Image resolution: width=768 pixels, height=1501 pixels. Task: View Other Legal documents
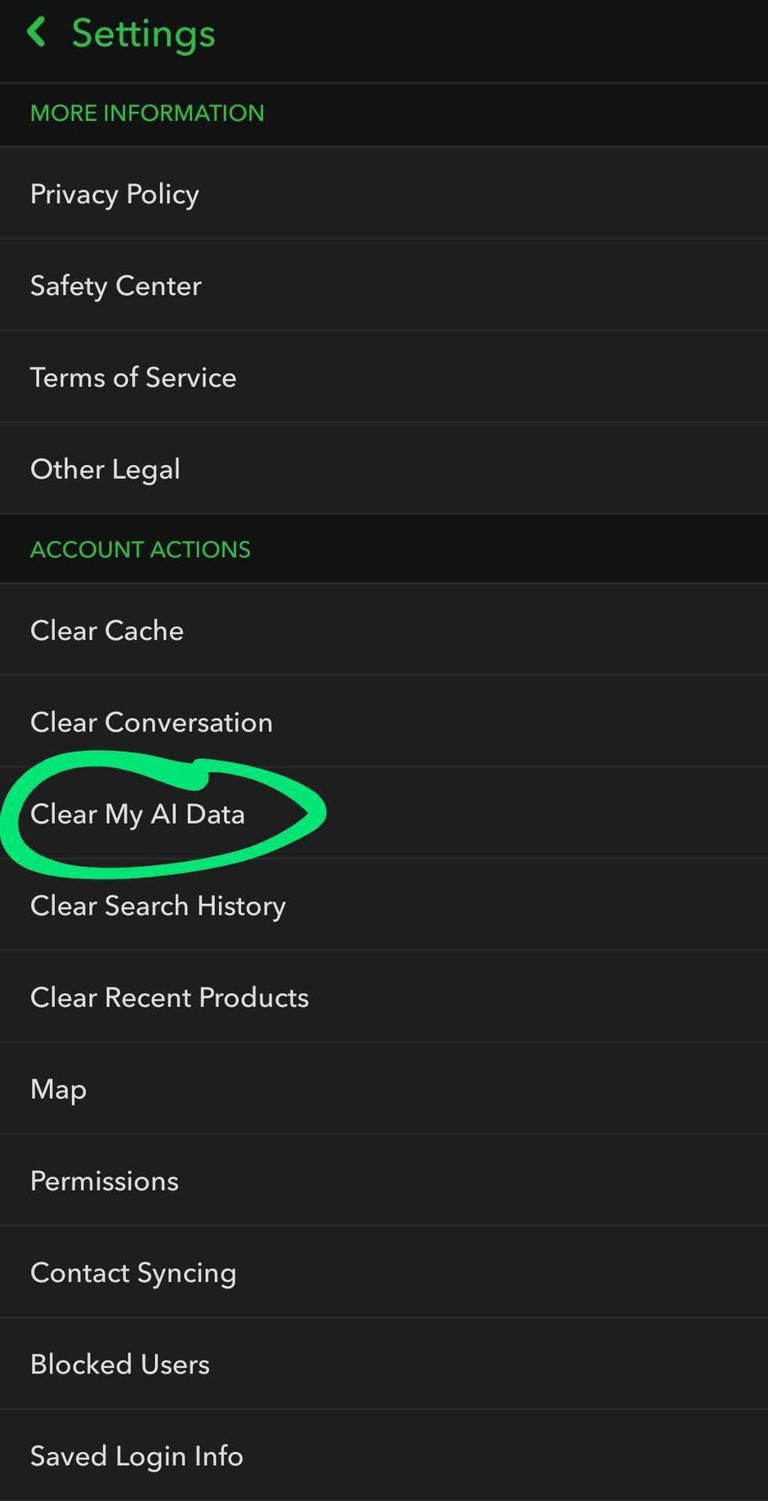(x=105, y=469)
